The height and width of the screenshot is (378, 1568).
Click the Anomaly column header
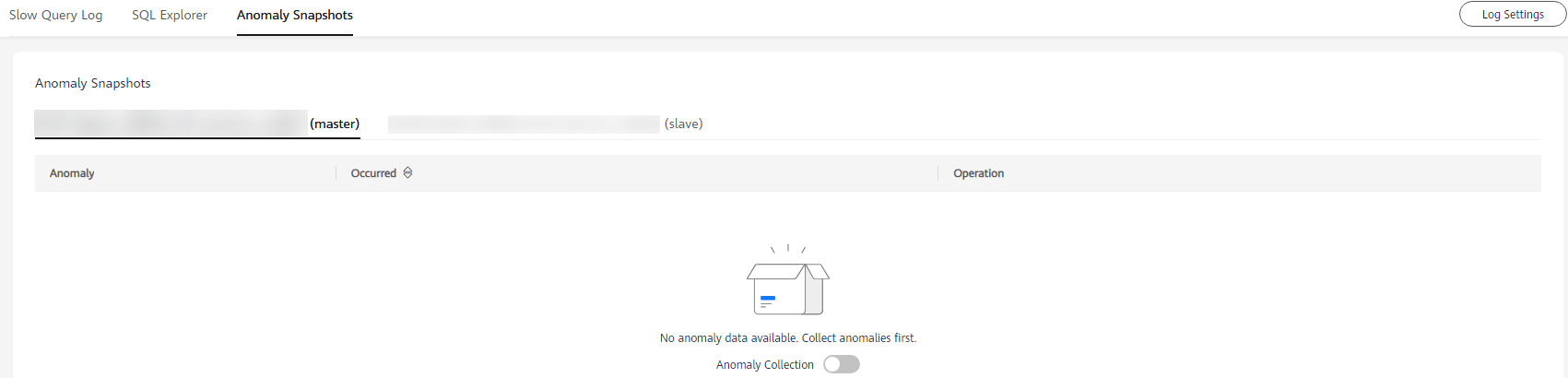72,173
